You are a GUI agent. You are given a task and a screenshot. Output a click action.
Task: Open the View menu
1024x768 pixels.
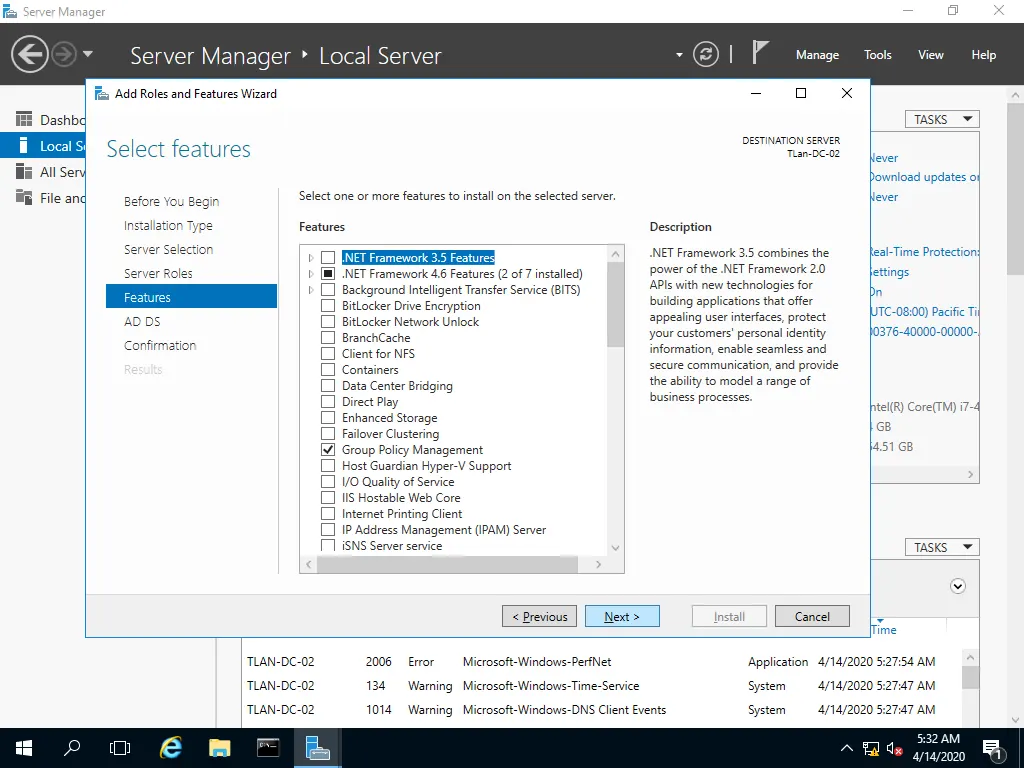[x=931, y=55]
